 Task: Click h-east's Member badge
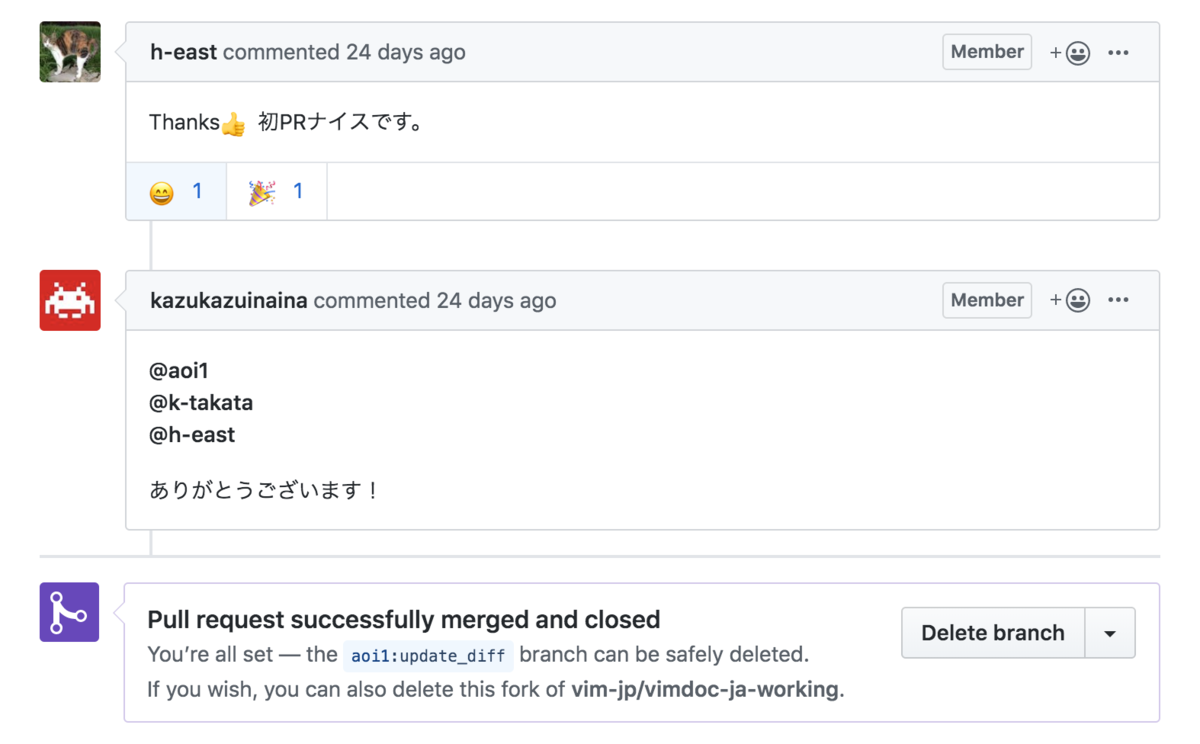pyautogui.click(x=986, y=52)
